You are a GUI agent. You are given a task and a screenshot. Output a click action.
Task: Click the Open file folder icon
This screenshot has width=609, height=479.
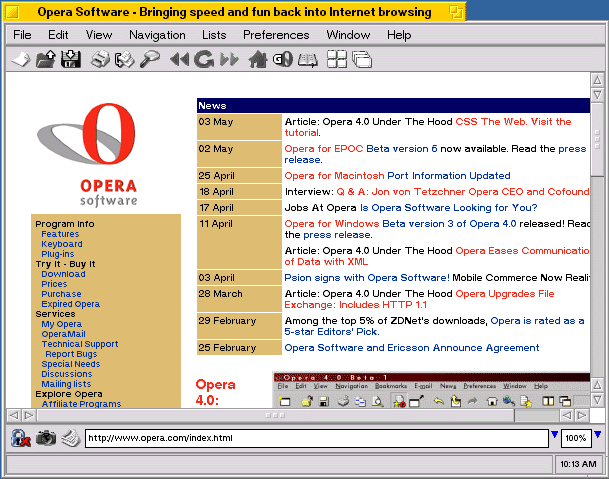46,59
